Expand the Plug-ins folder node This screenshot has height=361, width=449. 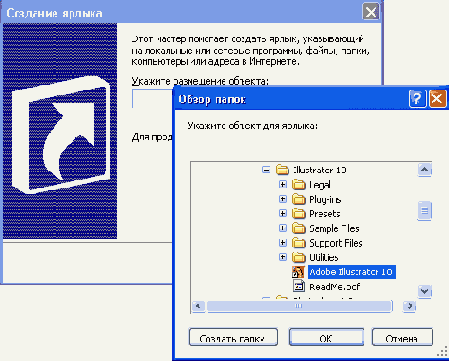(283, 199)
